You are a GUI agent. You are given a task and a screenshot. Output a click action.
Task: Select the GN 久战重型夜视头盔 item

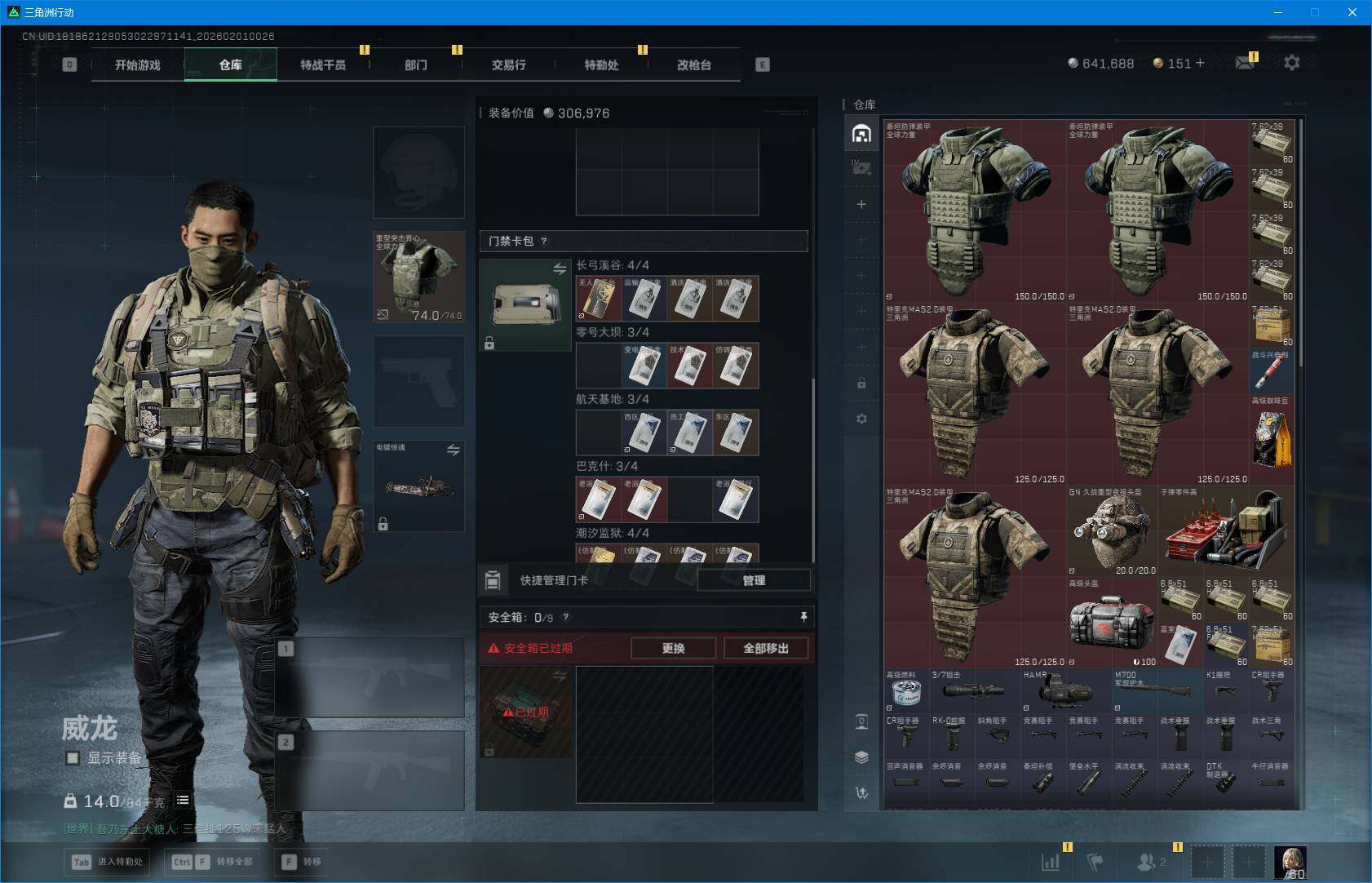(1113, 531)
